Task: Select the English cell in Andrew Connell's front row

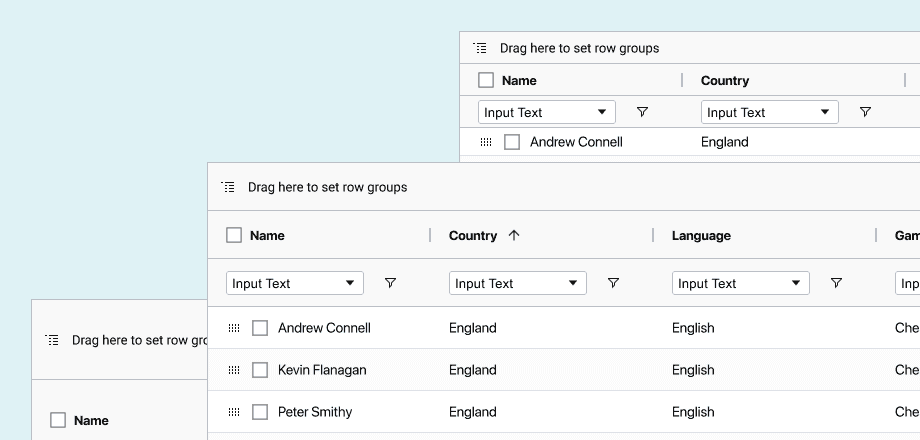Action: pyautogui.click(x=693, y=328)
